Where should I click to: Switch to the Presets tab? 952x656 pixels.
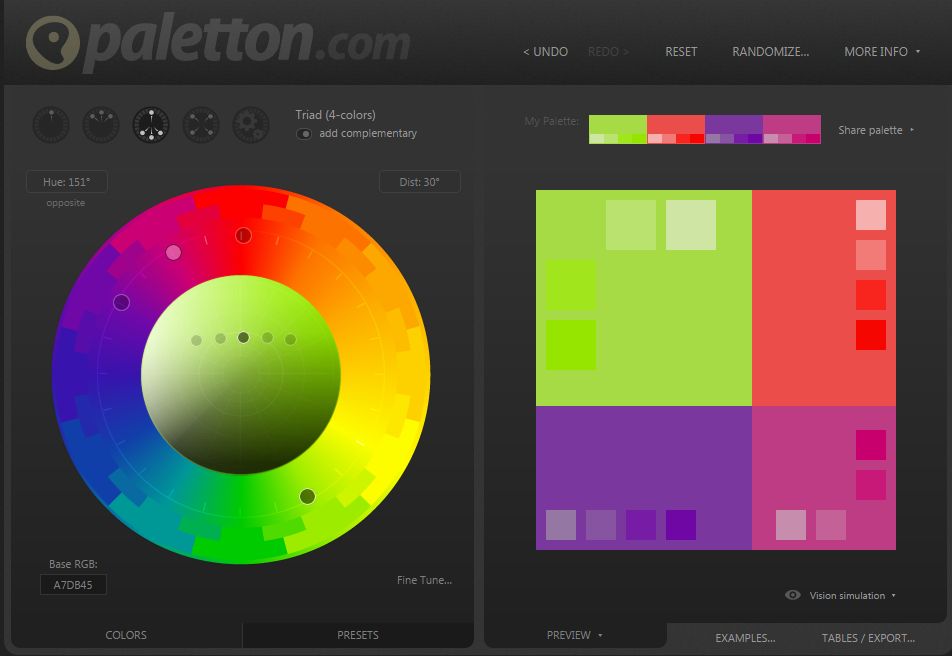(358, 635)
